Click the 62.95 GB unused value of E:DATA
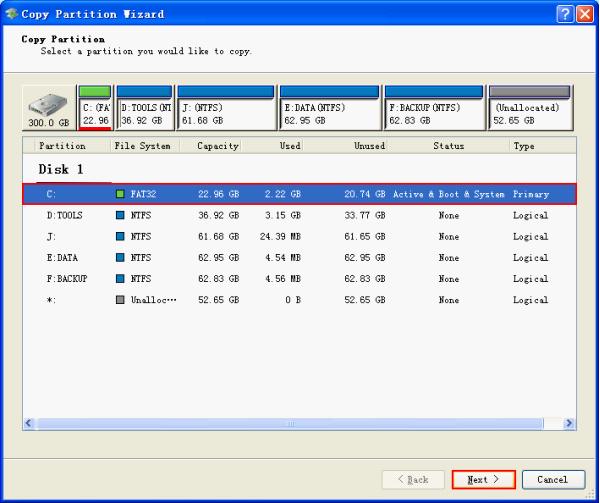Viewport: 600px width, 503px height. [x=365, y=257]
